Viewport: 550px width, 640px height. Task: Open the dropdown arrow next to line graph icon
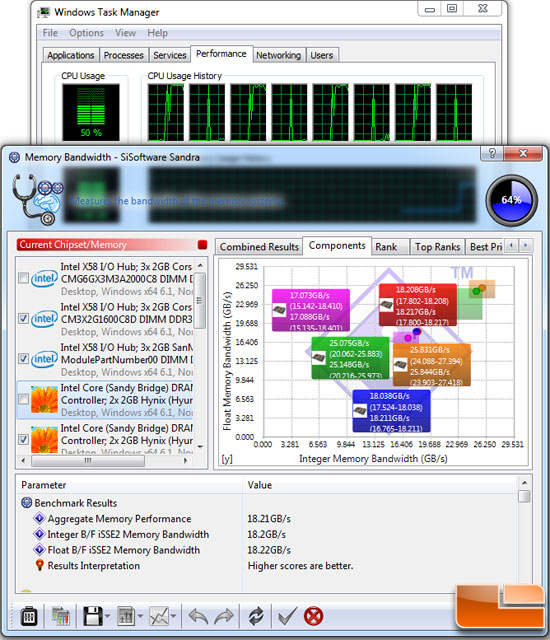click(x=173, y=616)
